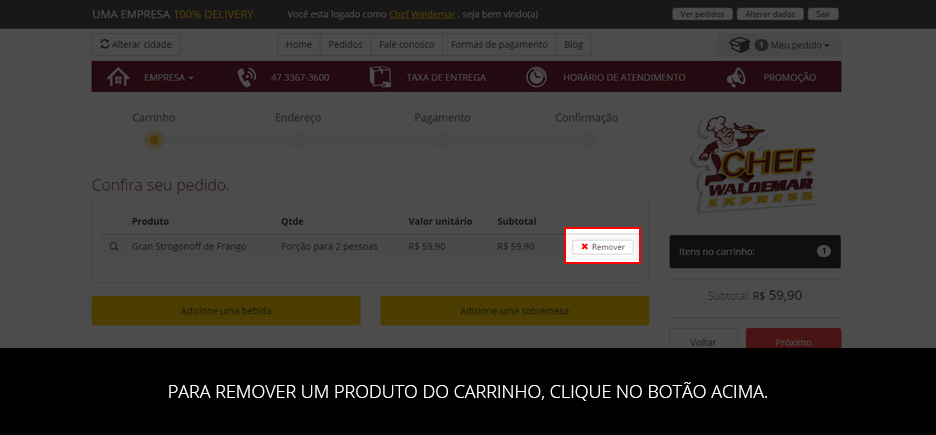Click the clock icon for Horário de Atendimento
This screenshot has height=435, width=936.
(x=536, y=78)
